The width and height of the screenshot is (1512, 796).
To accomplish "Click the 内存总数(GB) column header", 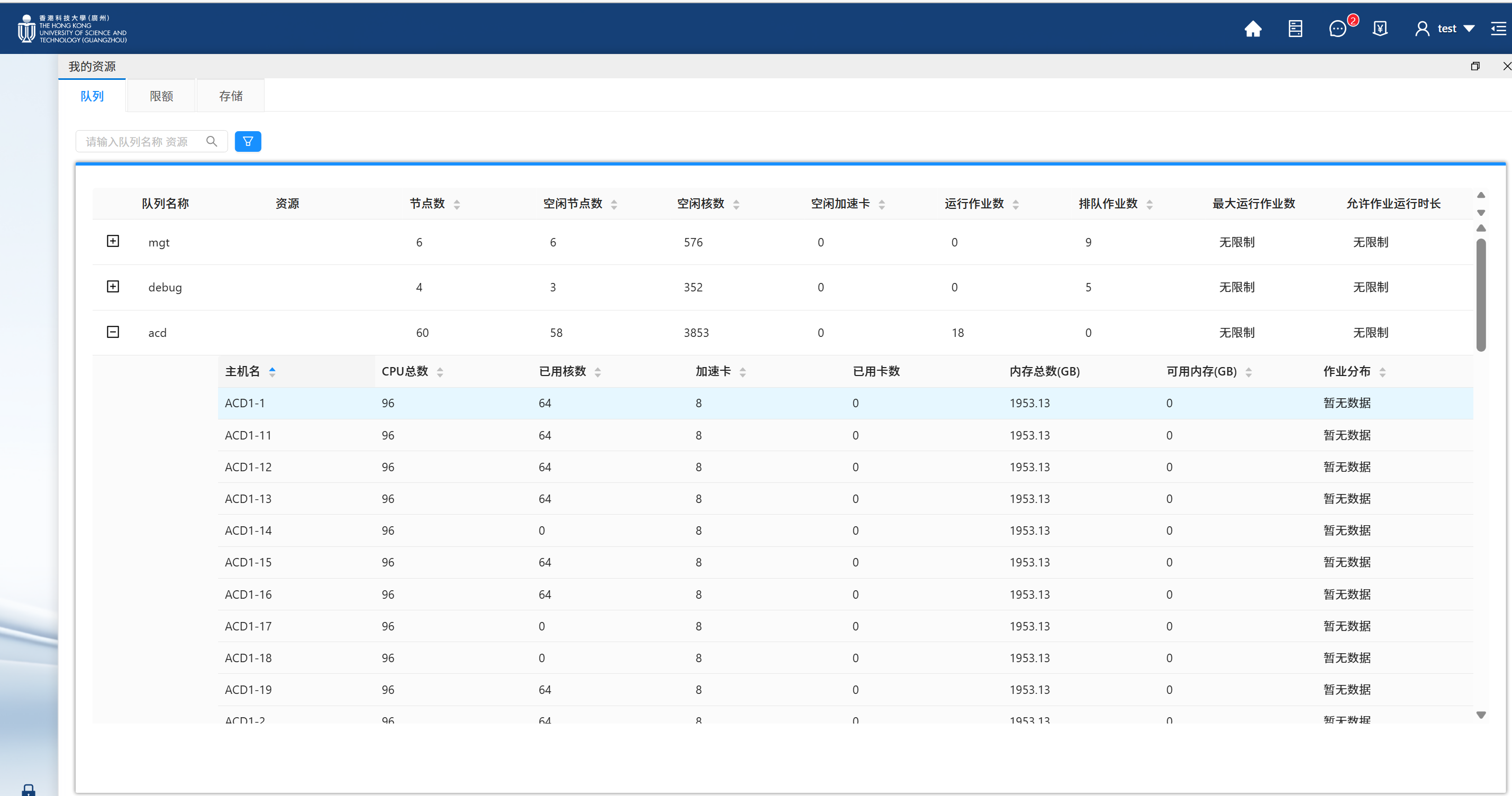I will coord(1044,371).
